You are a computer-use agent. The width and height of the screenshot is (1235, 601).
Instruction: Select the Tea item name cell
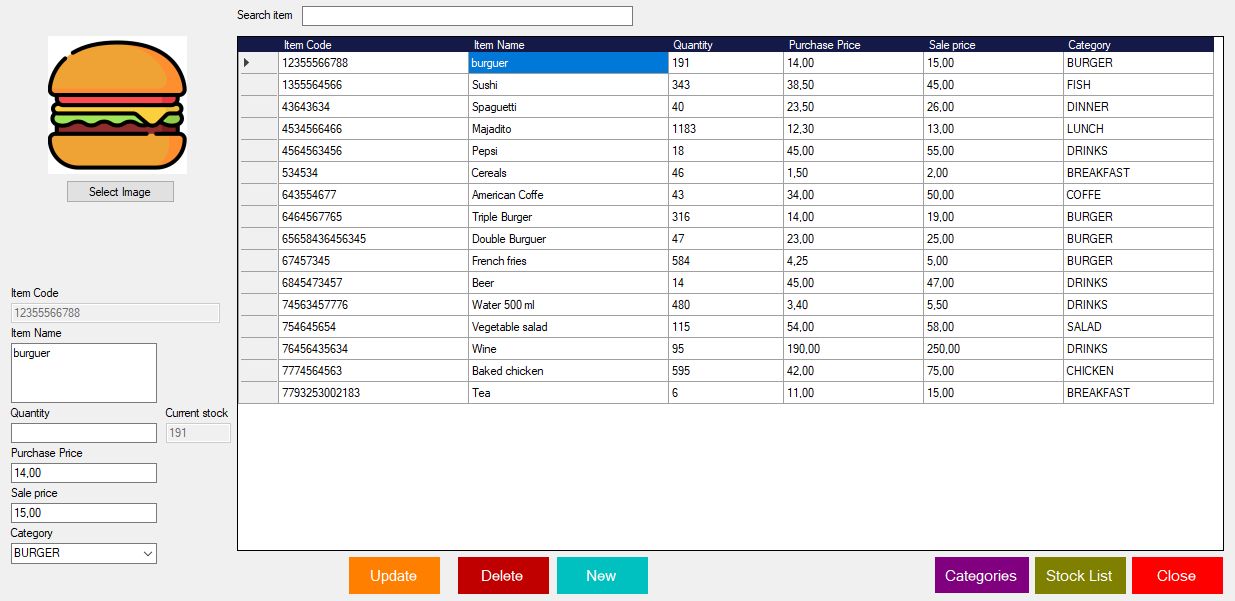coord(569,393)
